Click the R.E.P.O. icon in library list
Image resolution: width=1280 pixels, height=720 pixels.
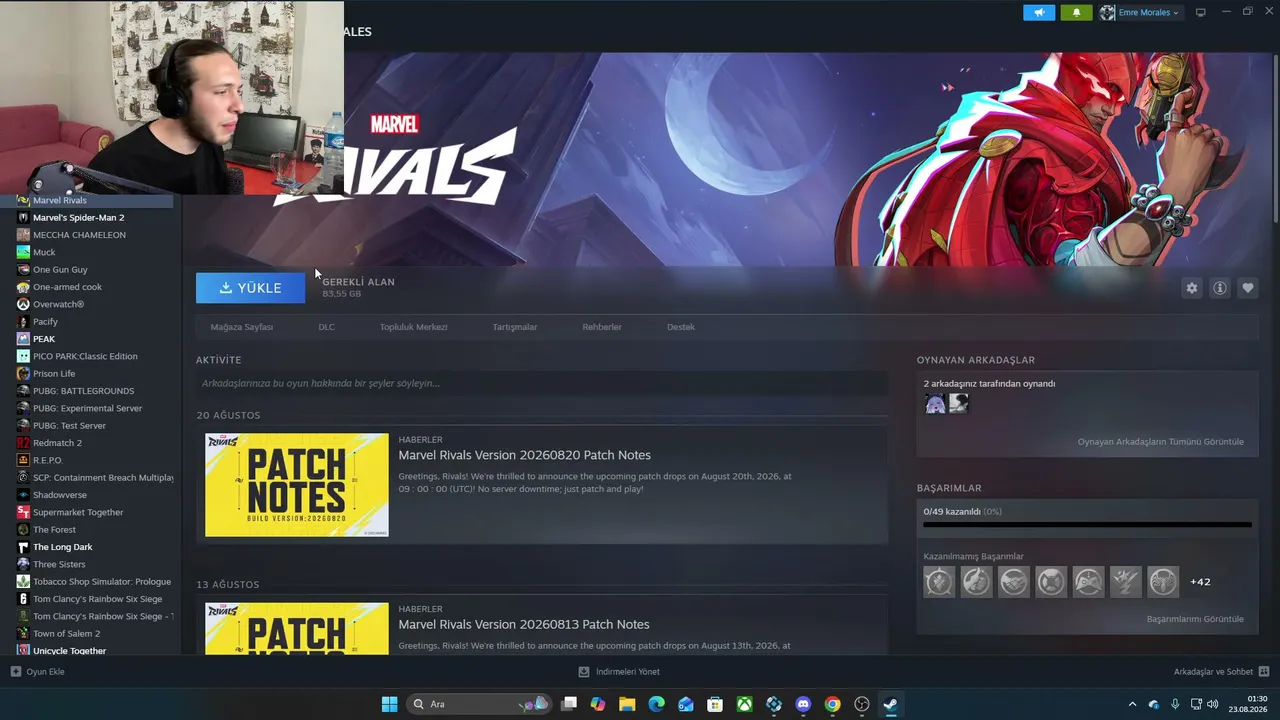click(23, 460)
